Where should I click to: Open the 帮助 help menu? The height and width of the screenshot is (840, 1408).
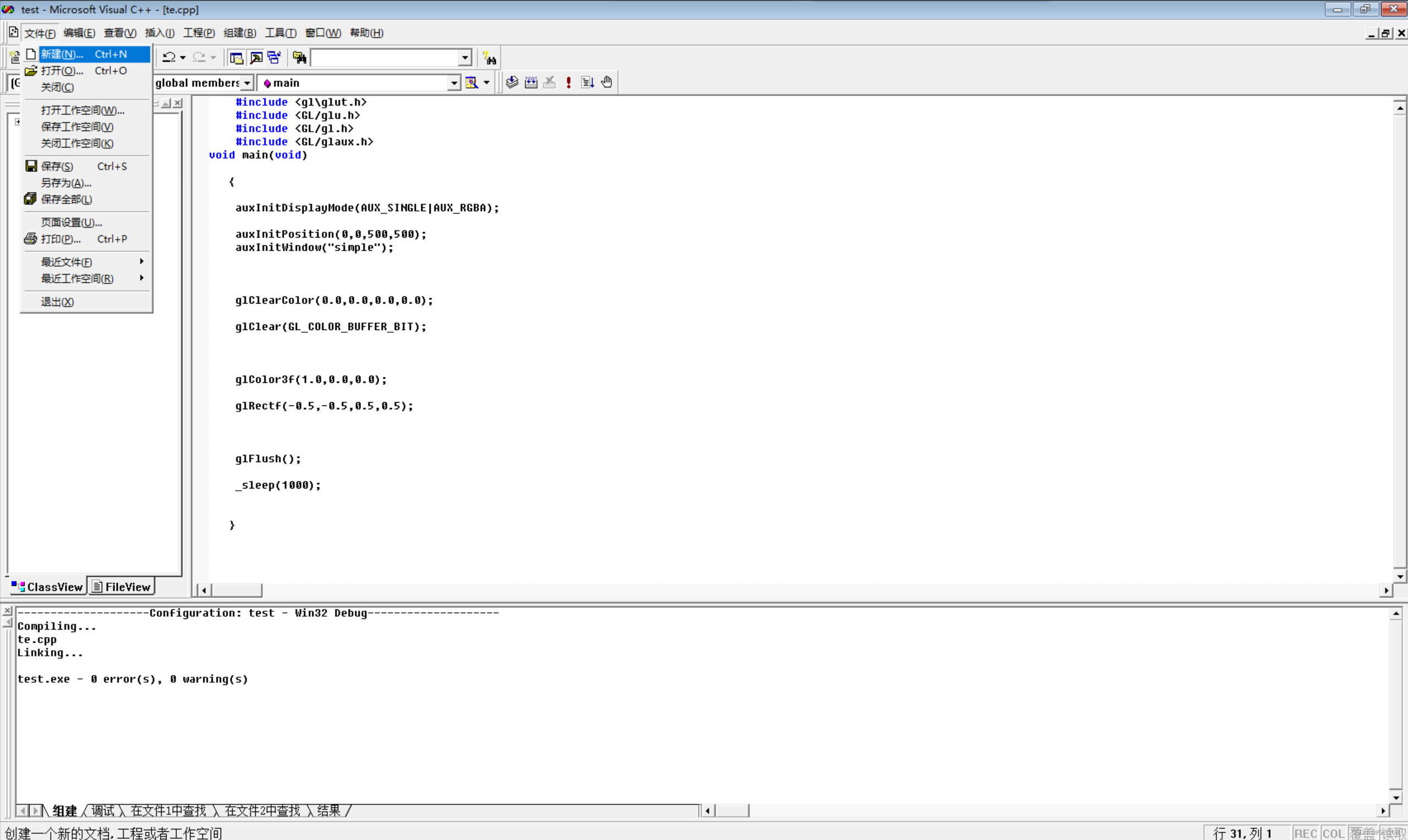pos(366,32)
